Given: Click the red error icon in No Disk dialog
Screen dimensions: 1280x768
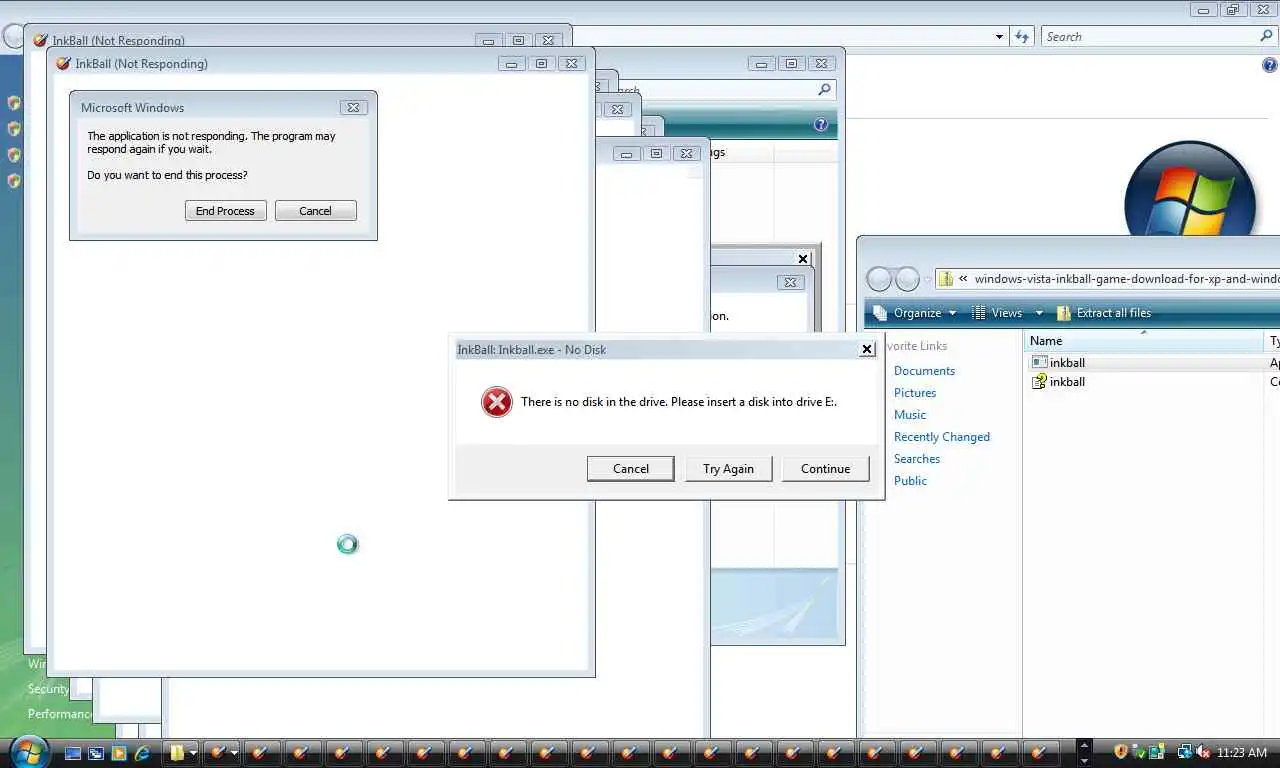Looking at the screenshot, I should click(x=496, y=402).
